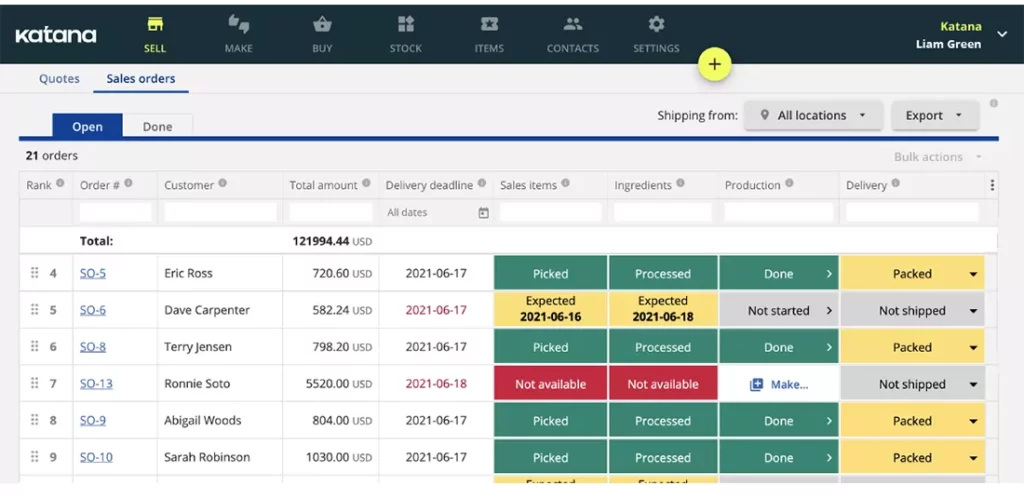
Task: Switch to the Done orders toggle
Action: click(157, 127)
